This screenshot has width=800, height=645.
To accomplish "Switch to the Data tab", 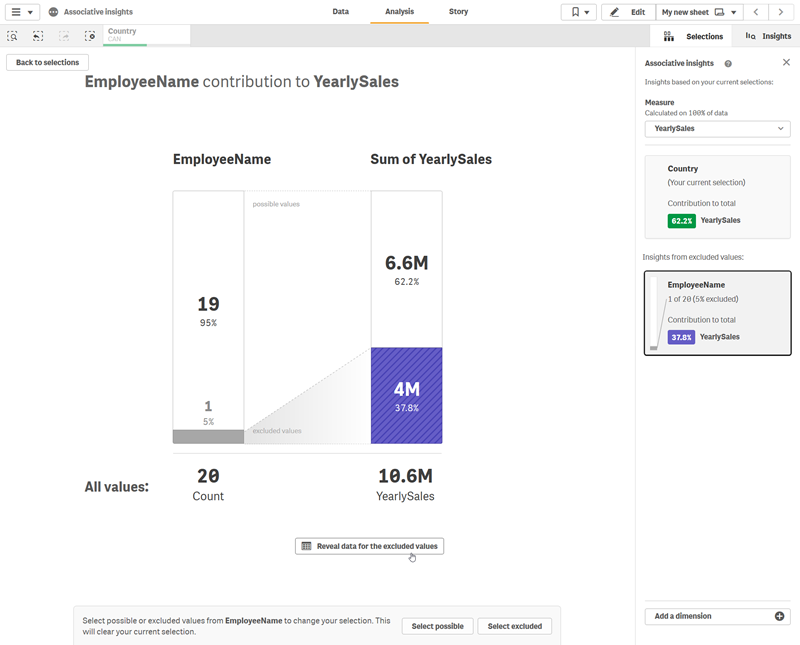I will pos(341,11).
